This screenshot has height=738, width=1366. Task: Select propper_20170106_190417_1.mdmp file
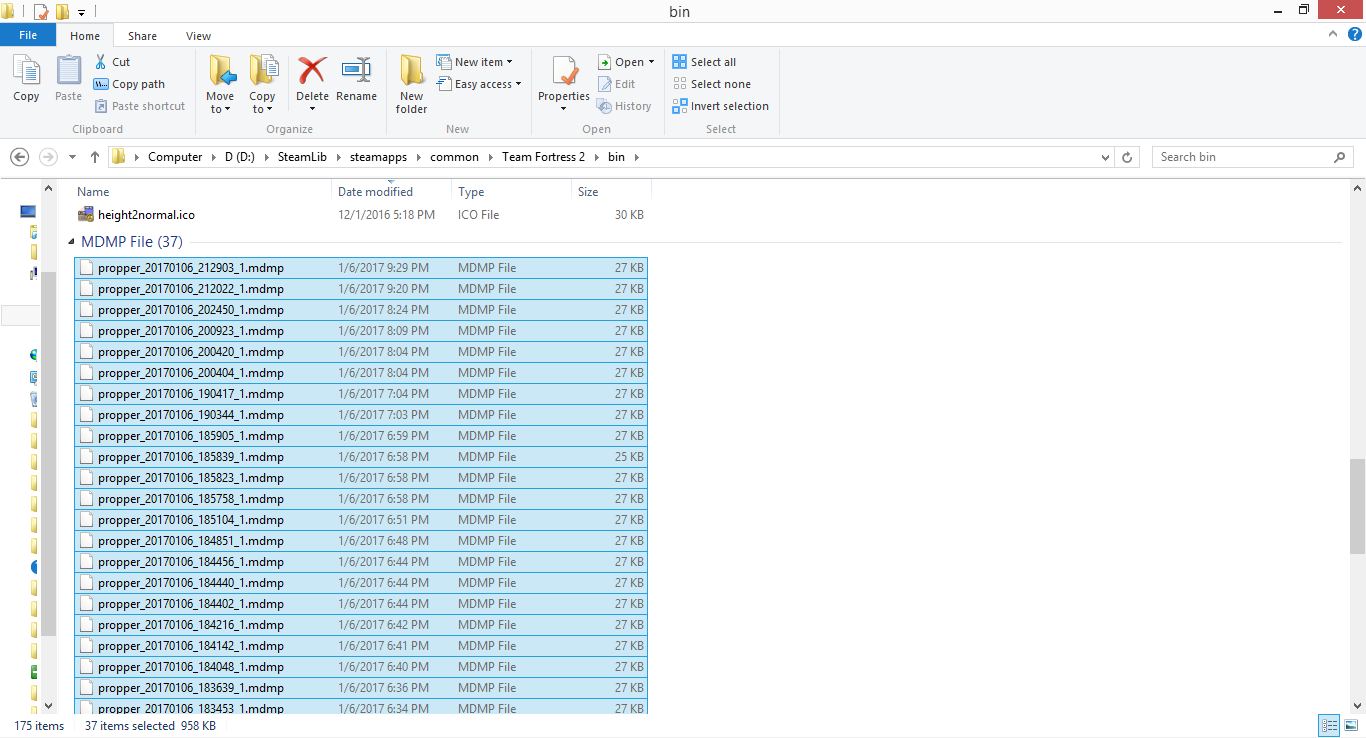pyautogui.click(x=361, y=394)
